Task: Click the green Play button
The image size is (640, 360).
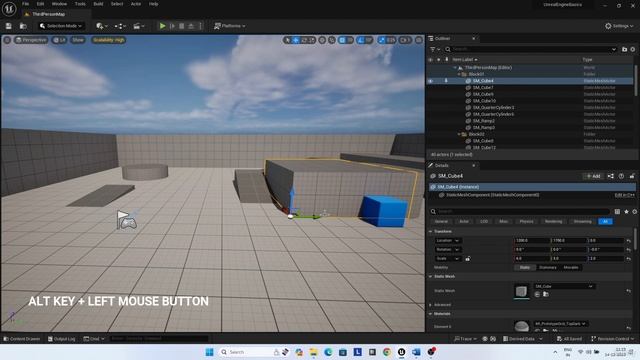Action: point(162,26)
